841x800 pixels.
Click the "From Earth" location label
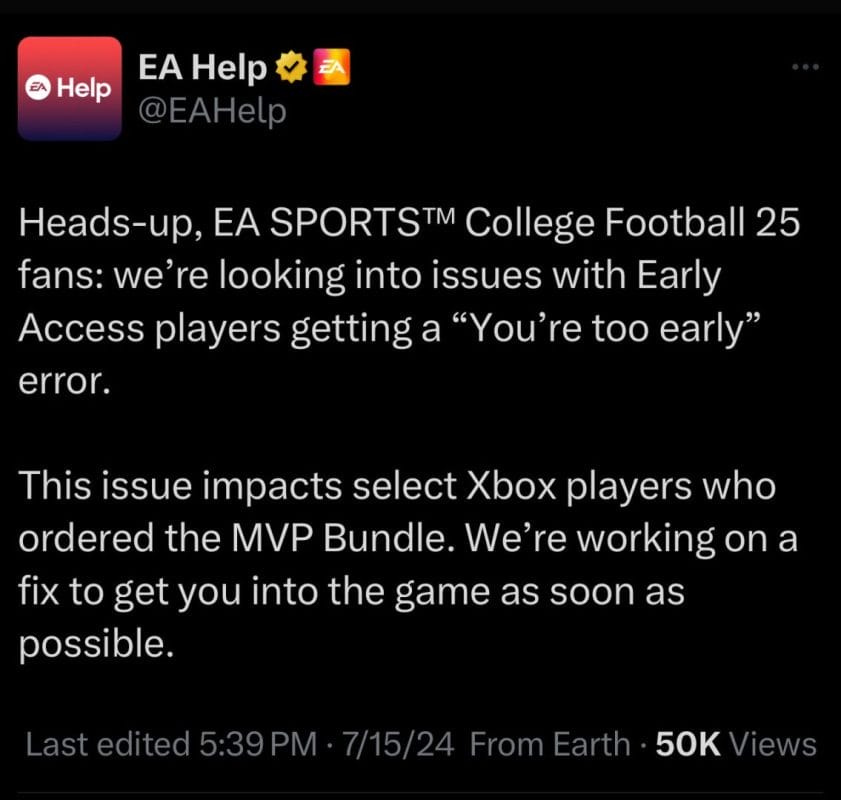(x=548, y=744)
